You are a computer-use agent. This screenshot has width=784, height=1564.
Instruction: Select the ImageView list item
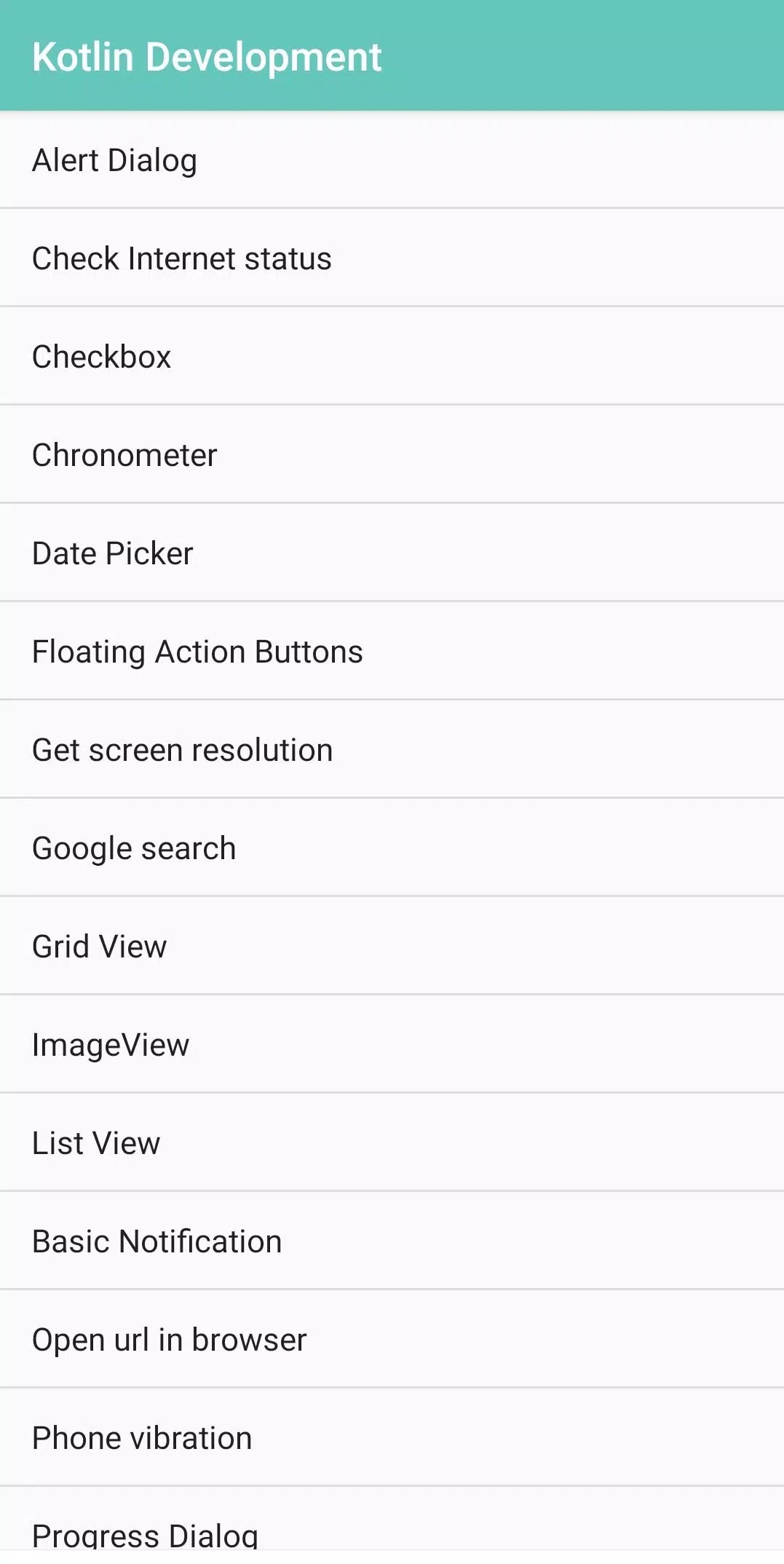point(392,1044)
